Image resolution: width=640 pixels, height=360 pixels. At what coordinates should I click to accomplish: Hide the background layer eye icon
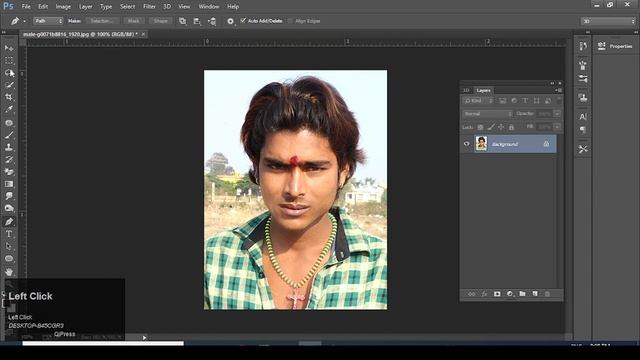pyautogui.click(x=467, y=144)
